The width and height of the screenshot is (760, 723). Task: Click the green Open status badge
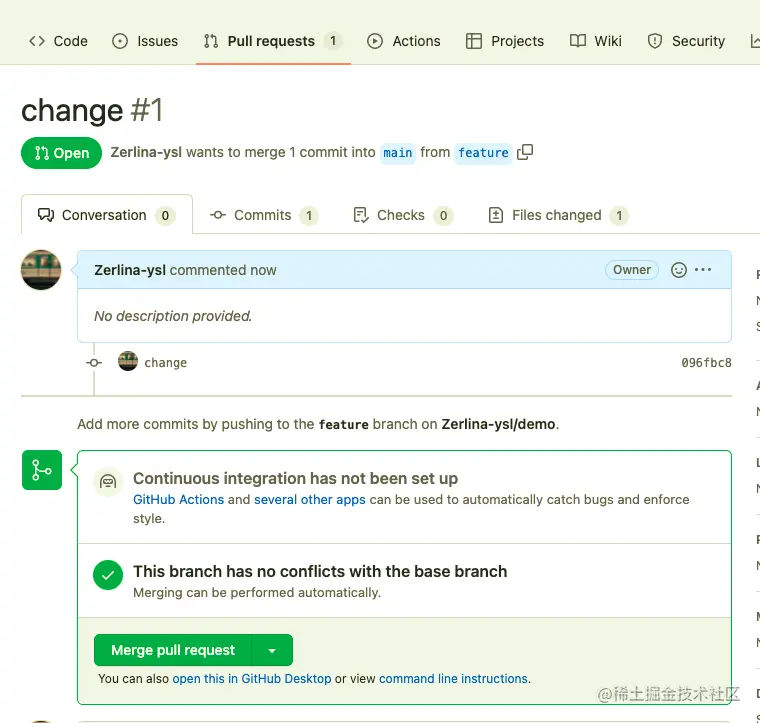[62, 153]
